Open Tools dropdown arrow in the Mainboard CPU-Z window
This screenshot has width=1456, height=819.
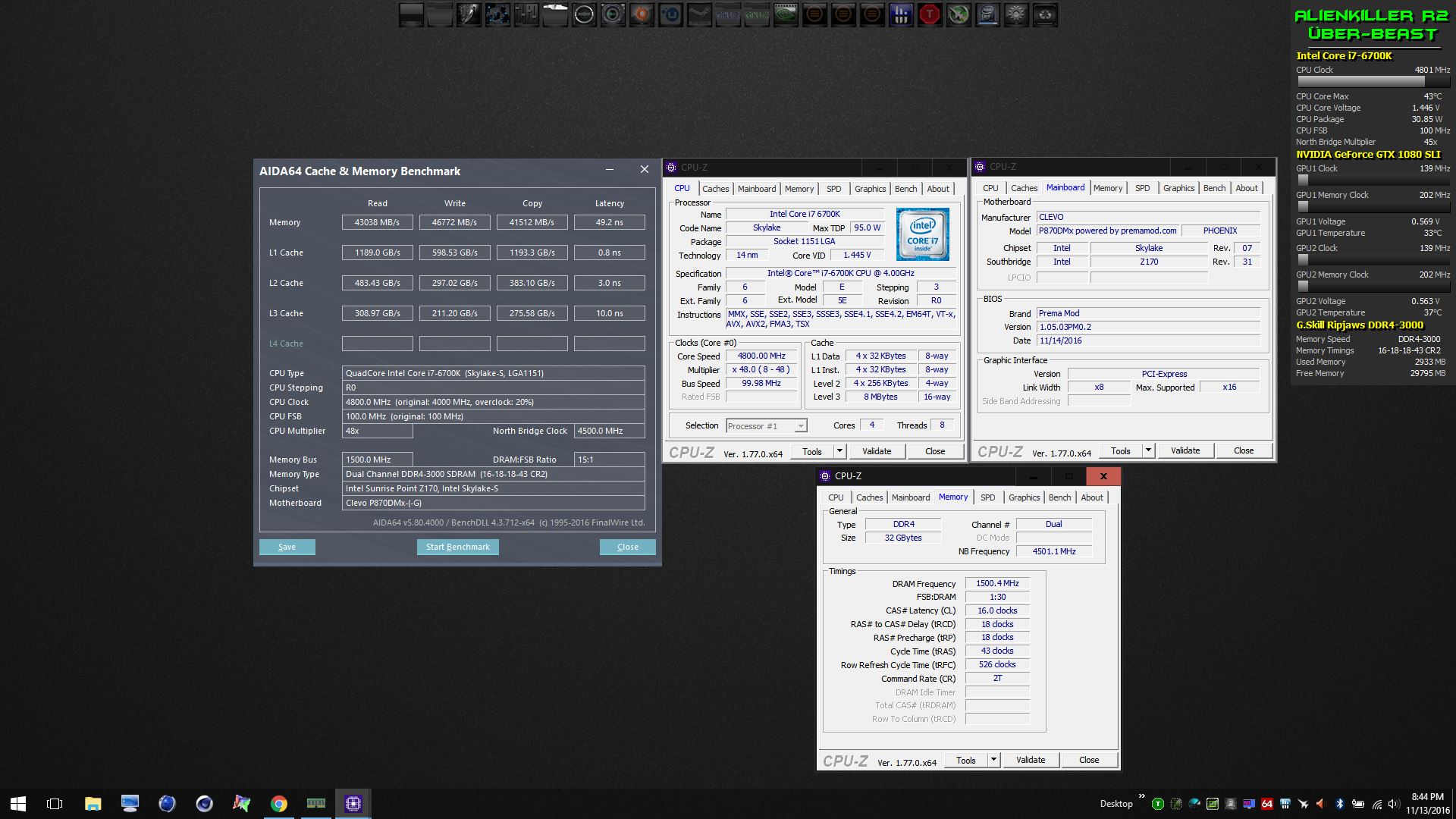click(x=1148, y=450)
